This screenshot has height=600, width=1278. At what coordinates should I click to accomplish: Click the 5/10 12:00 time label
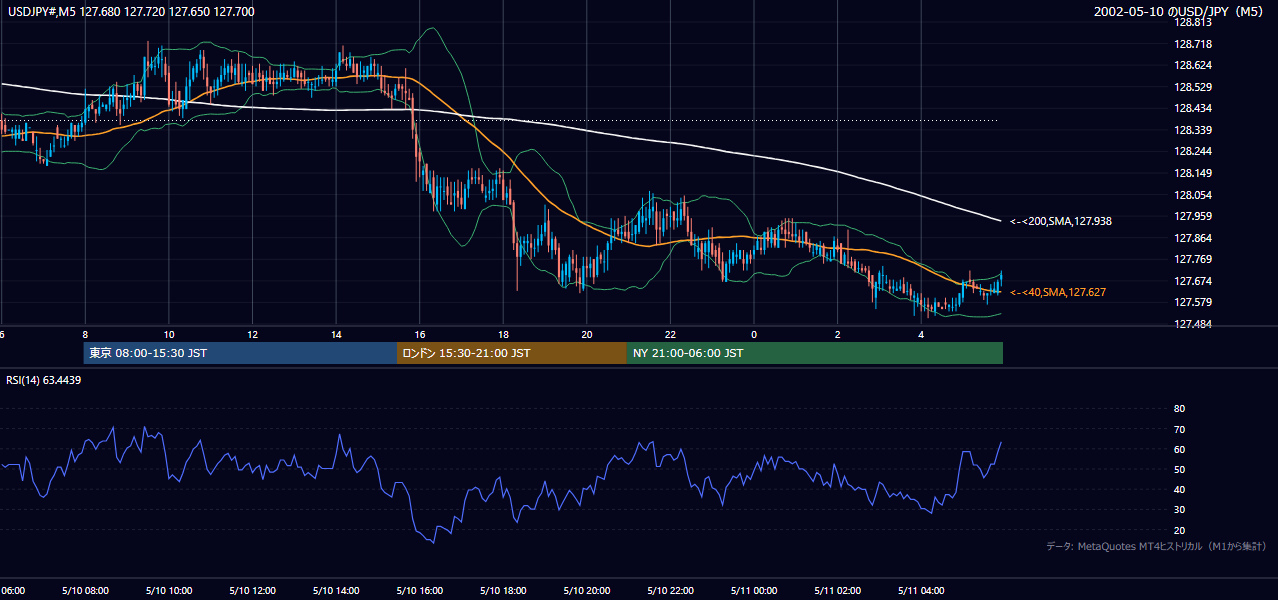point(252,590)
